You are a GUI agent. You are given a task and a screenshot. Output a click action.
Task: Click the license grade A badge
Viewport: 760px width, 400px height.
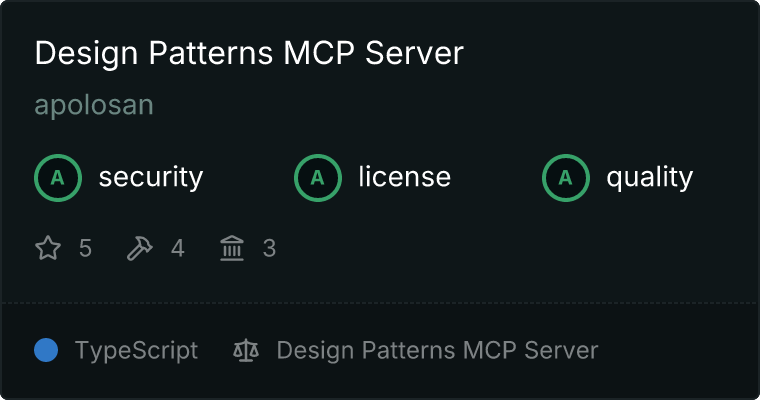point(318,178)
